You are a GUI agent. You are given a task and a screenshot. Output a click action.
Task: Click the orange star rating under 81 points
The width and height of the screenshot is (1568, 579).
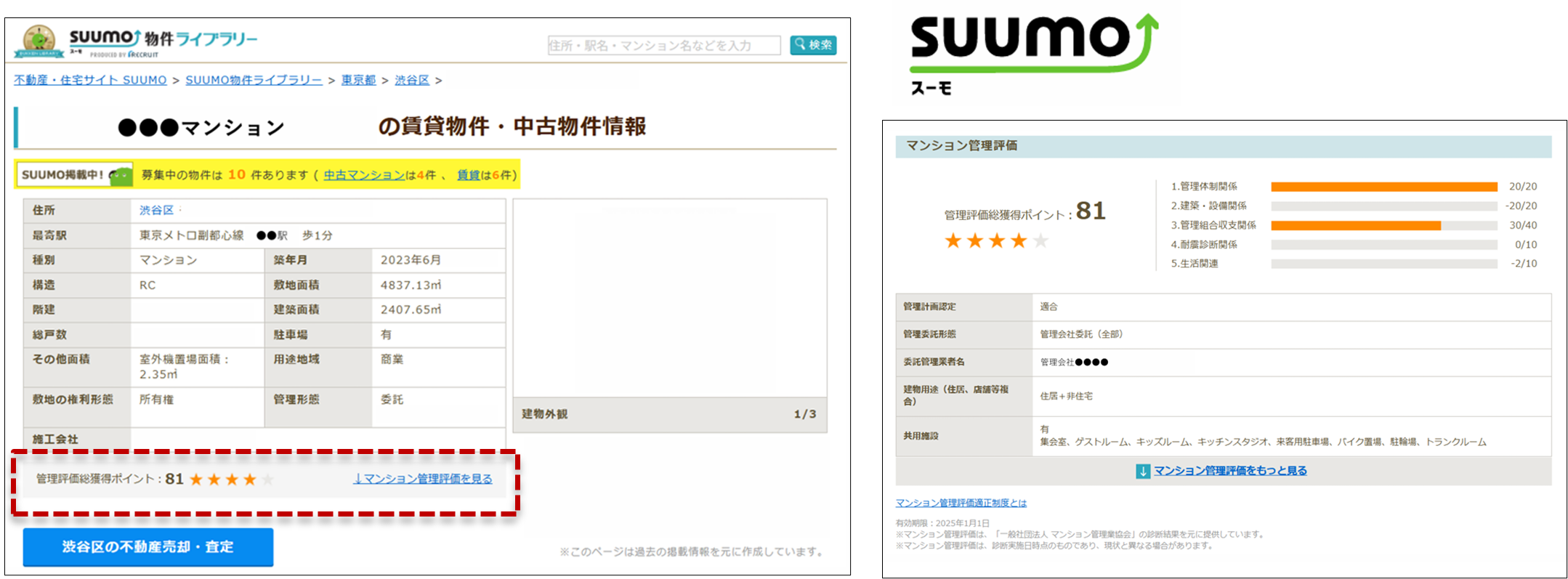click(995, 241)
